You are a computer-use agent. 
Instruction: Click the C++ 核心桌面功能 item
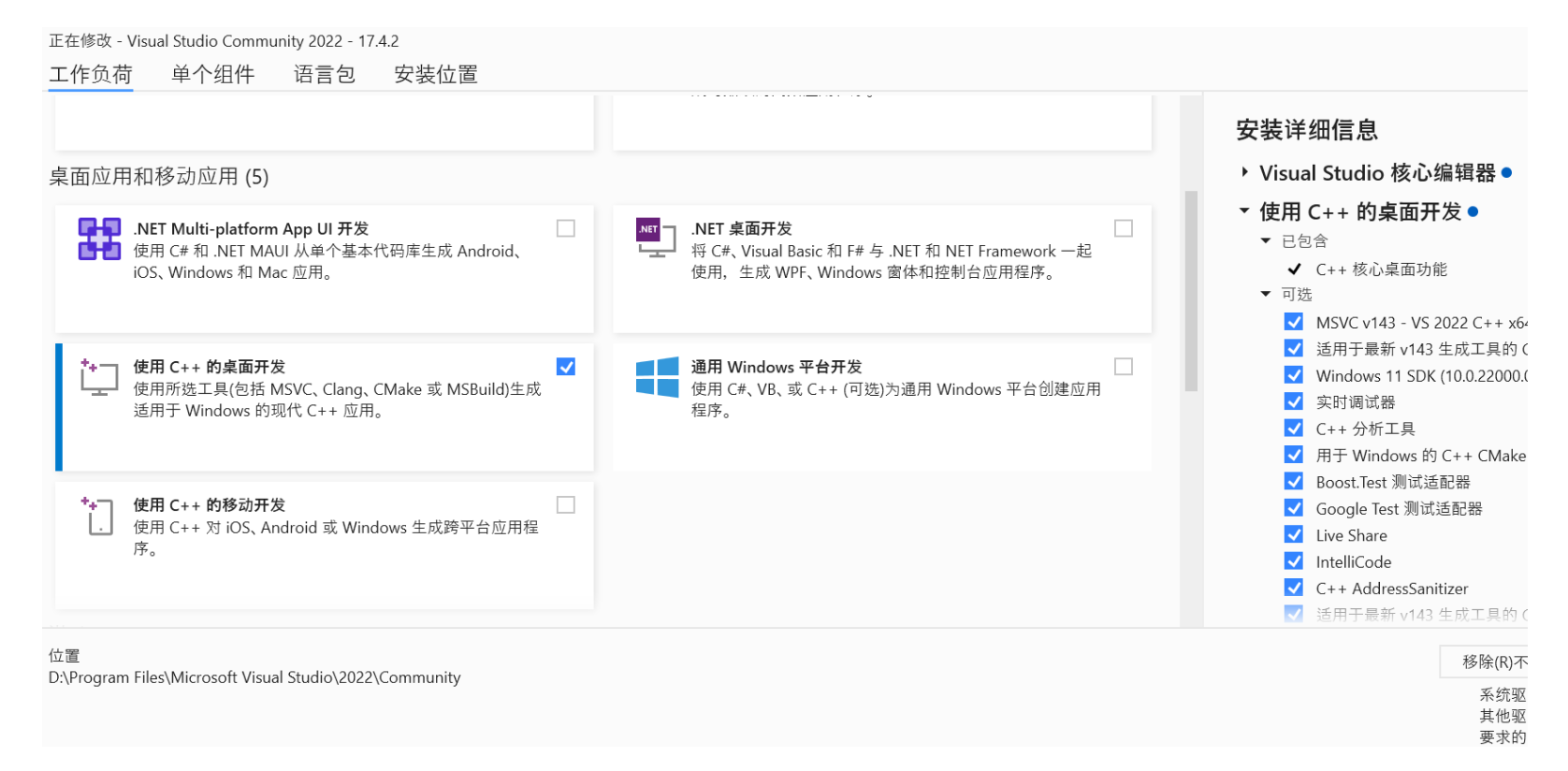(1381, 269)
